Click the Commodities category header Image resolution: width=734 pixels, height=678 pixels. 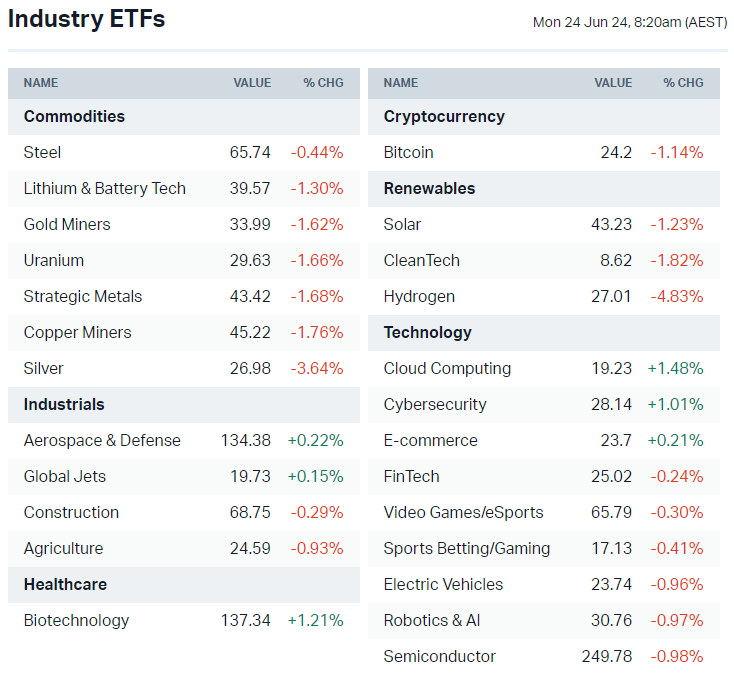pyautogui.click(x=74, y=116)
